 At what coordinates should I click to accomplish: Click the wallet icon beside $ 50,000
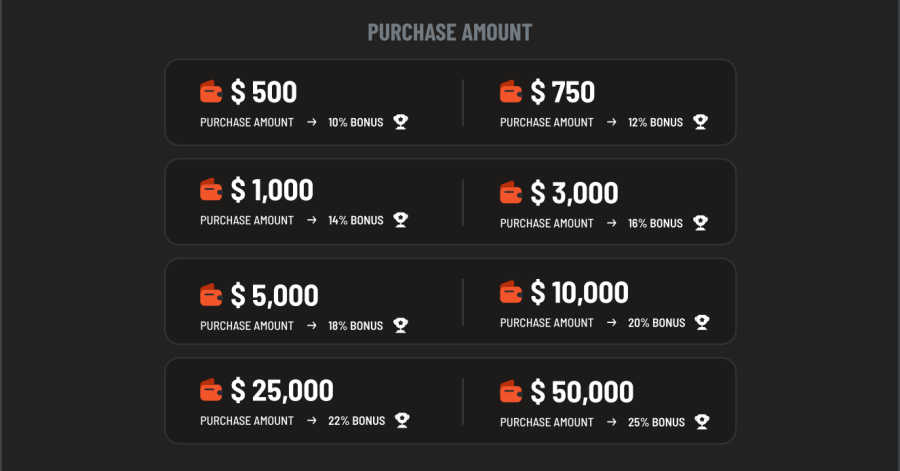(511, 392)
